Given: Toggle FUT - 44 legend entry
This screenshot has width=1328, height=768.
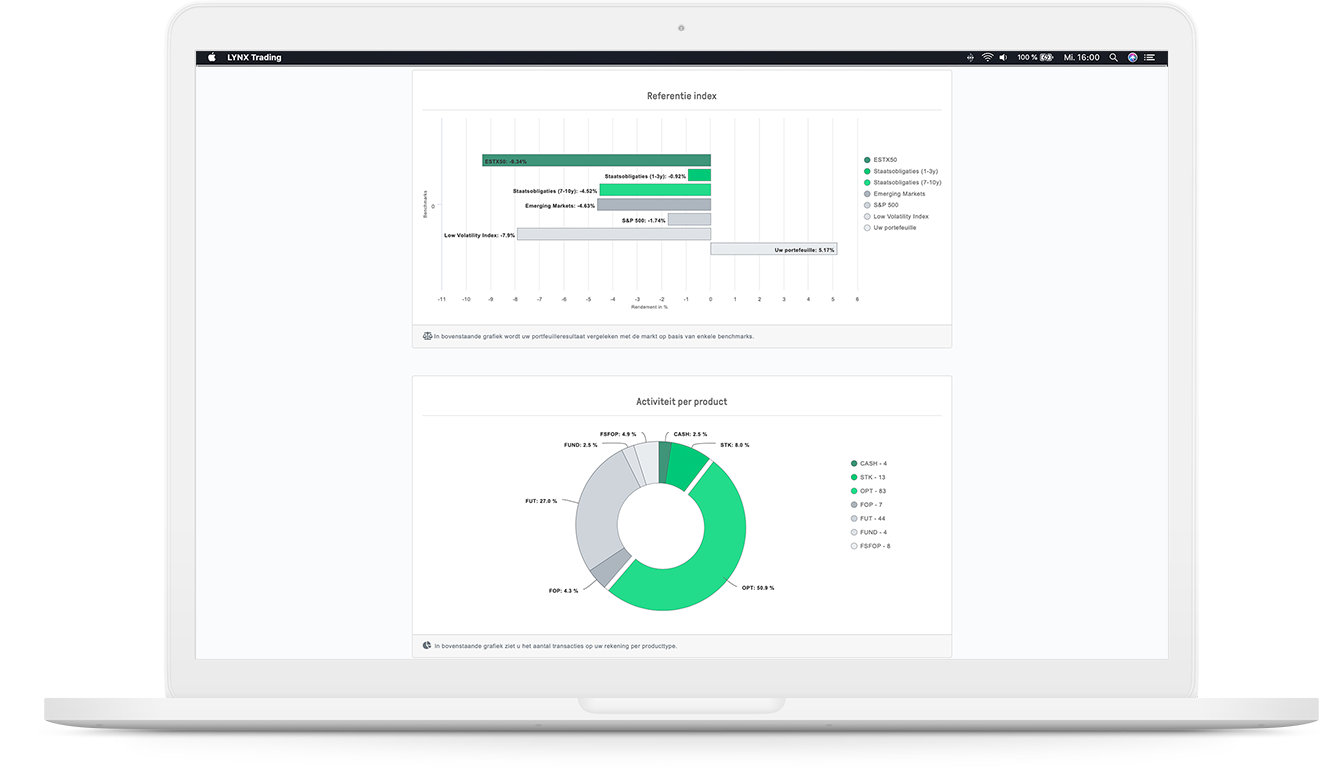Looking at the screenshot, I should pos(868,519).
